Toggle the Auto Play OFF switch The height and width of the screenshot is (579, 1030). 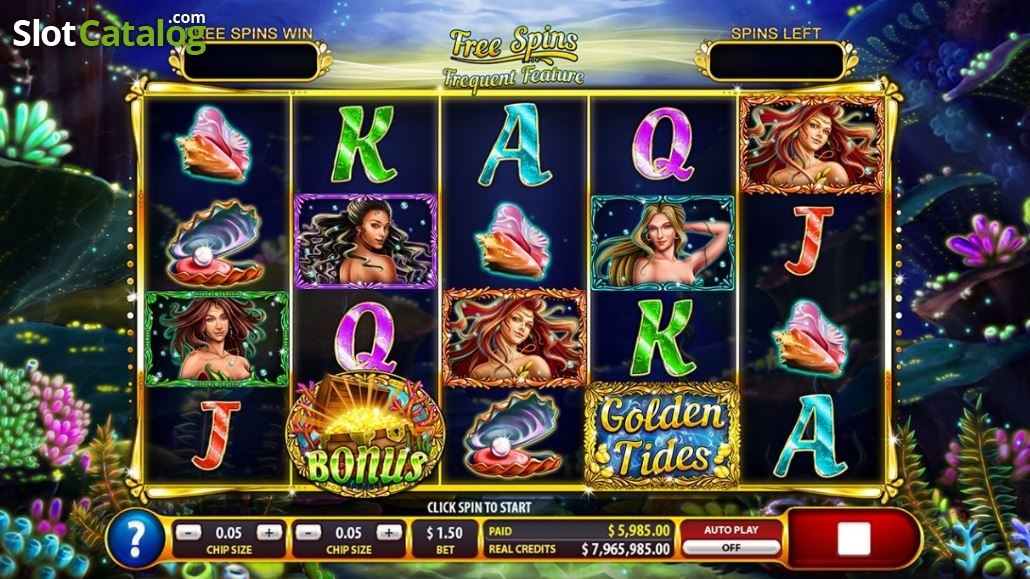tap(730, 547)
